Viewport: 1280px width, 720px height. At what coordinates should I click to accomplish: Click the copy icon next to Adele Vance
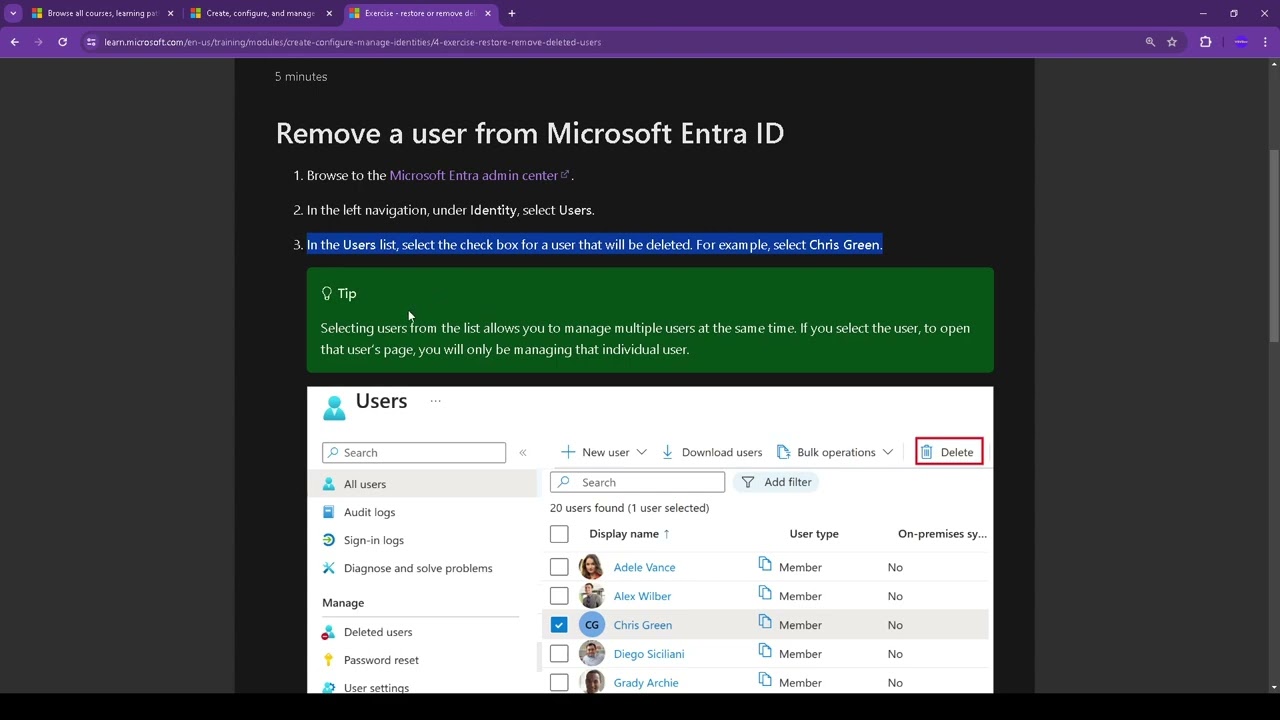(765, 565)
